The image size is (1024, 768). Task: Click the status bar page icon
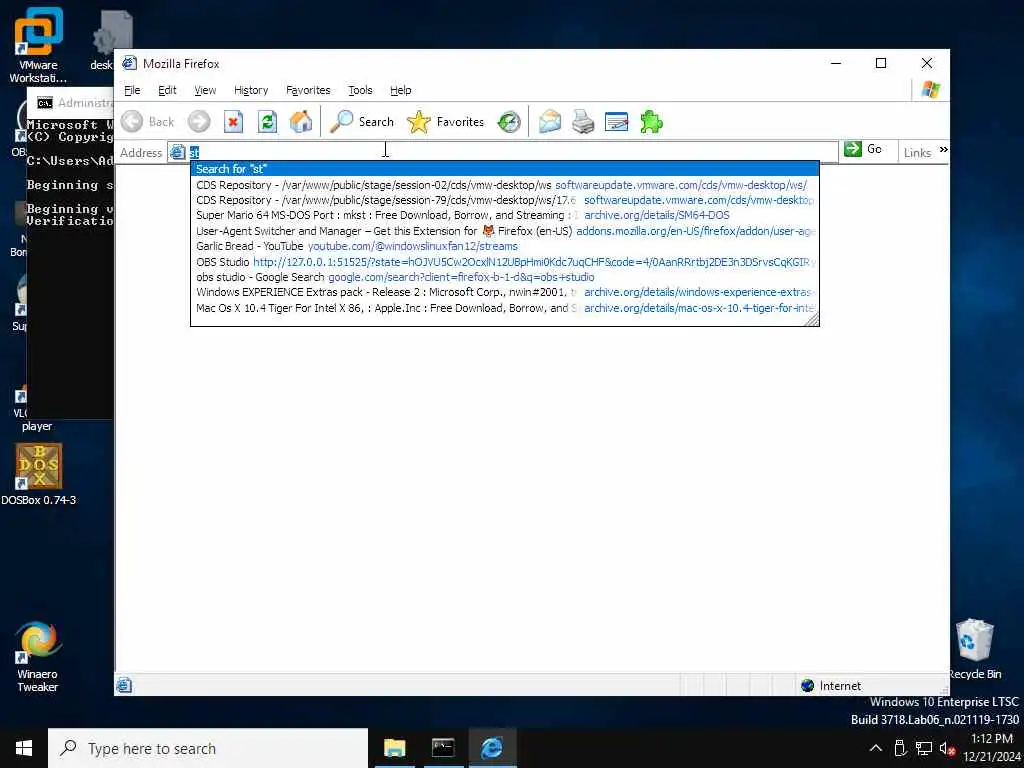pyautogui.click(x=124, y=685)
